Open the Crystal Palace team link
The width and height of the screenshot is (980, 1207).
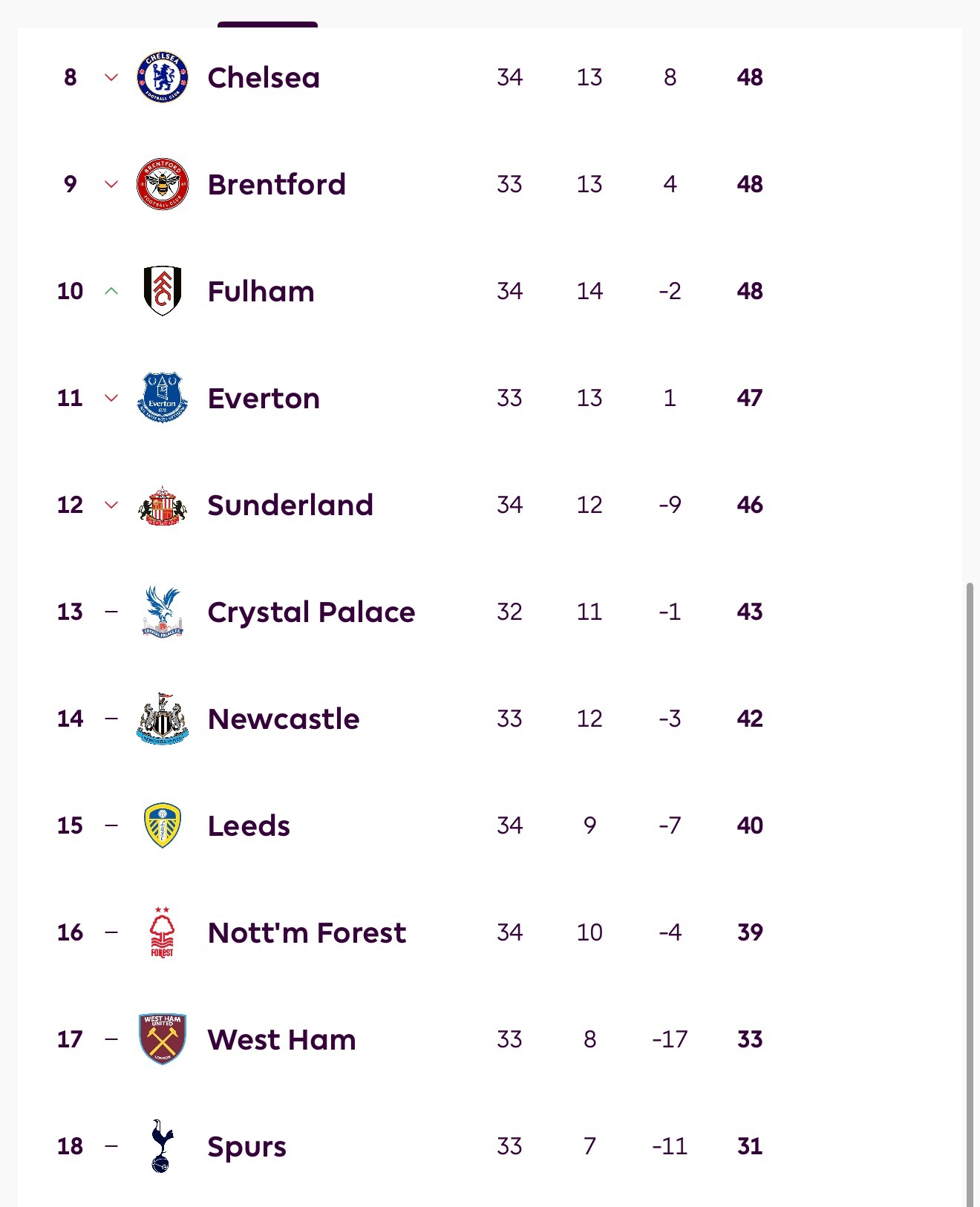tap(311, 612)
